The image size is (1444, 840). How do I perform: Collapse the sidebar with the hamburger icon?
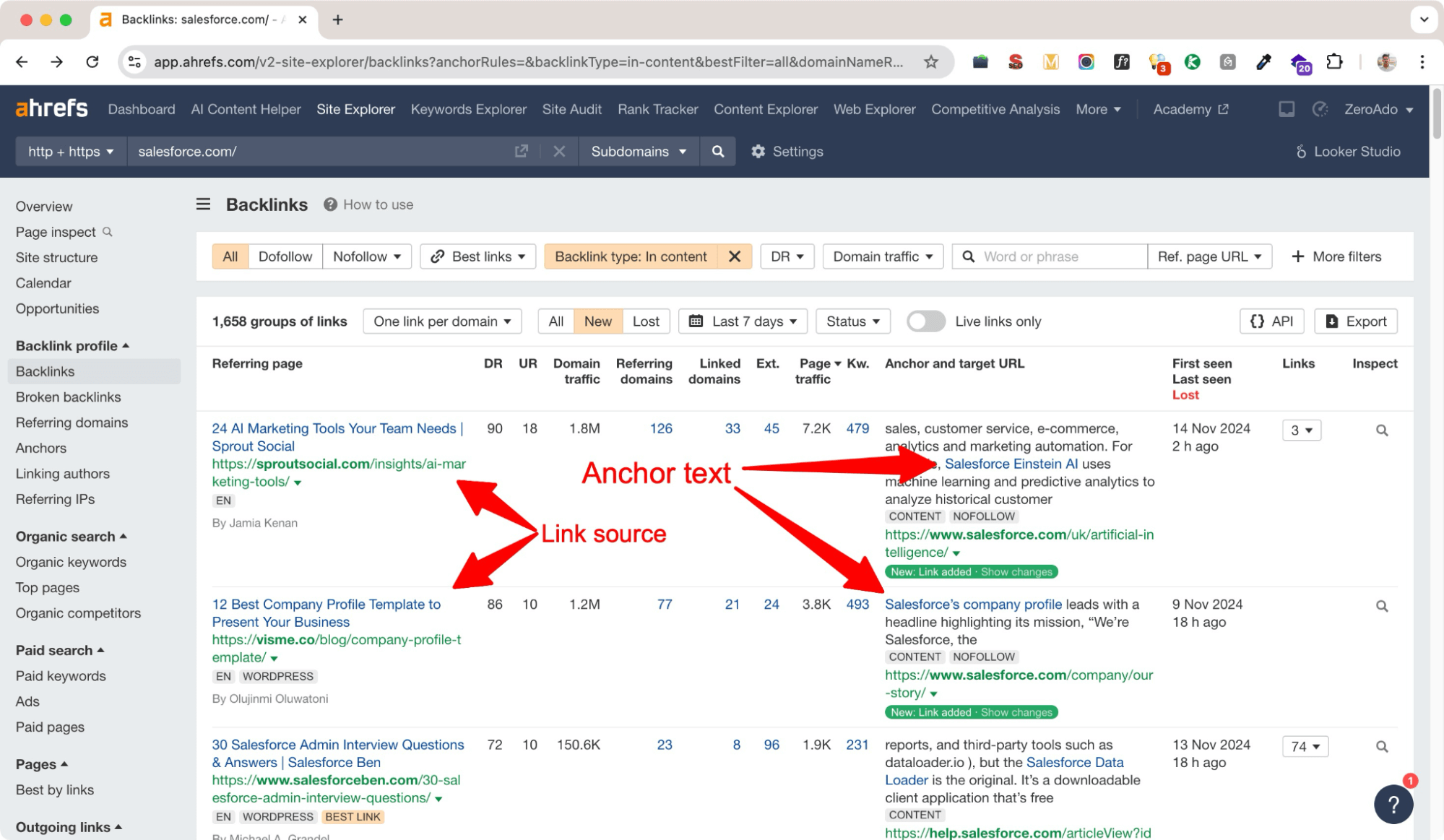coord(203,204)
